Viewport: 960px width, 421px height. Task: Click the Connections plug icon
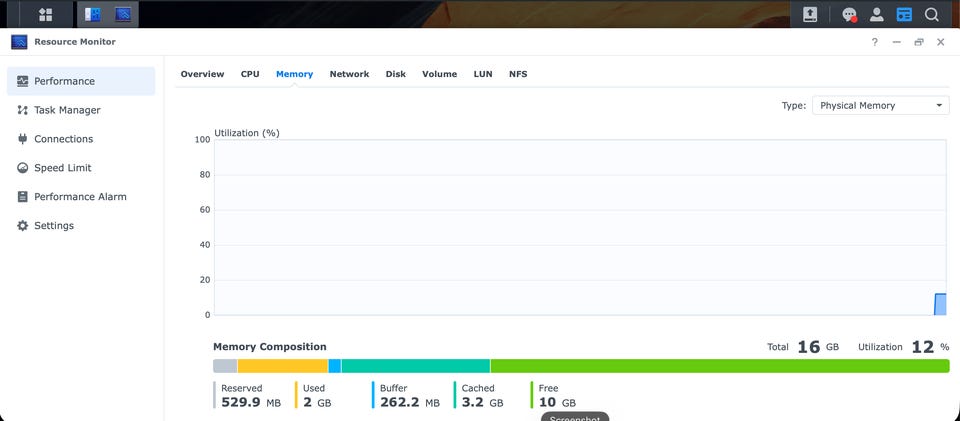click(23, 139)
